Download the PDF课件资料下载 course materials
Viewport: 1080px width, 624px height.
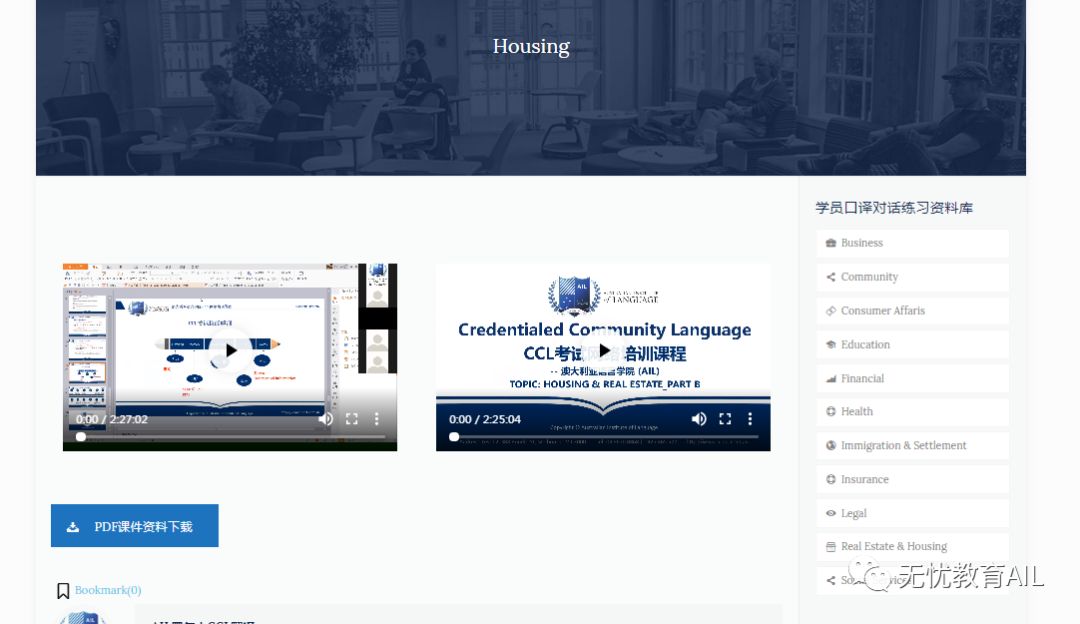[134, 526]
